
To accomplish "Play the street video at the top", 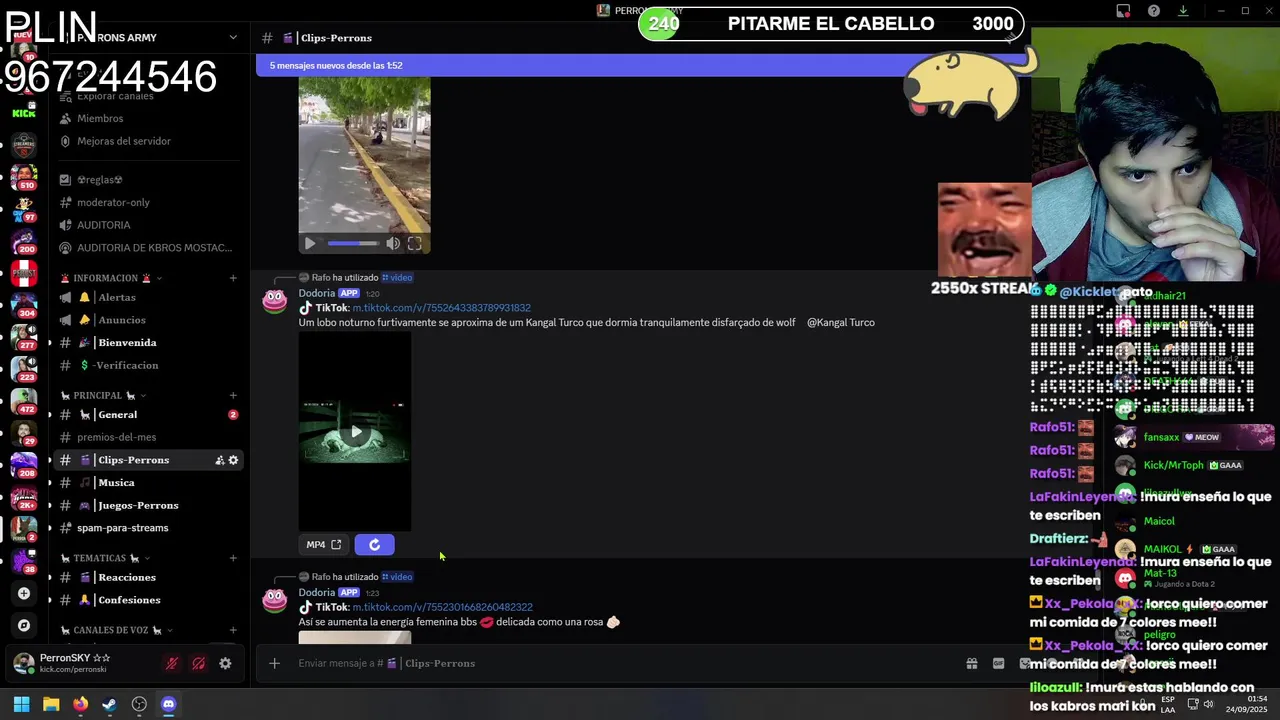I will tap(310, 243).
